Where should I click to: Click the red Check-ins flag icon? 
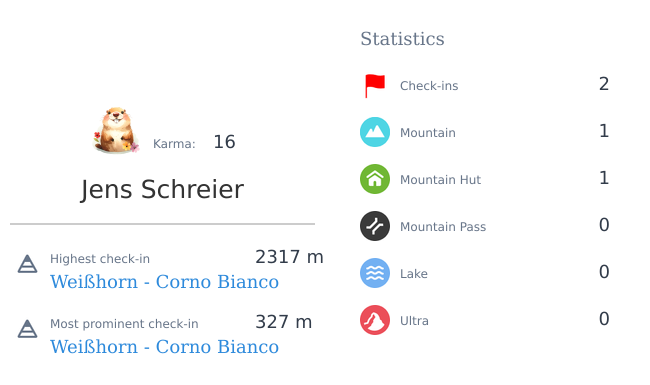375,86
